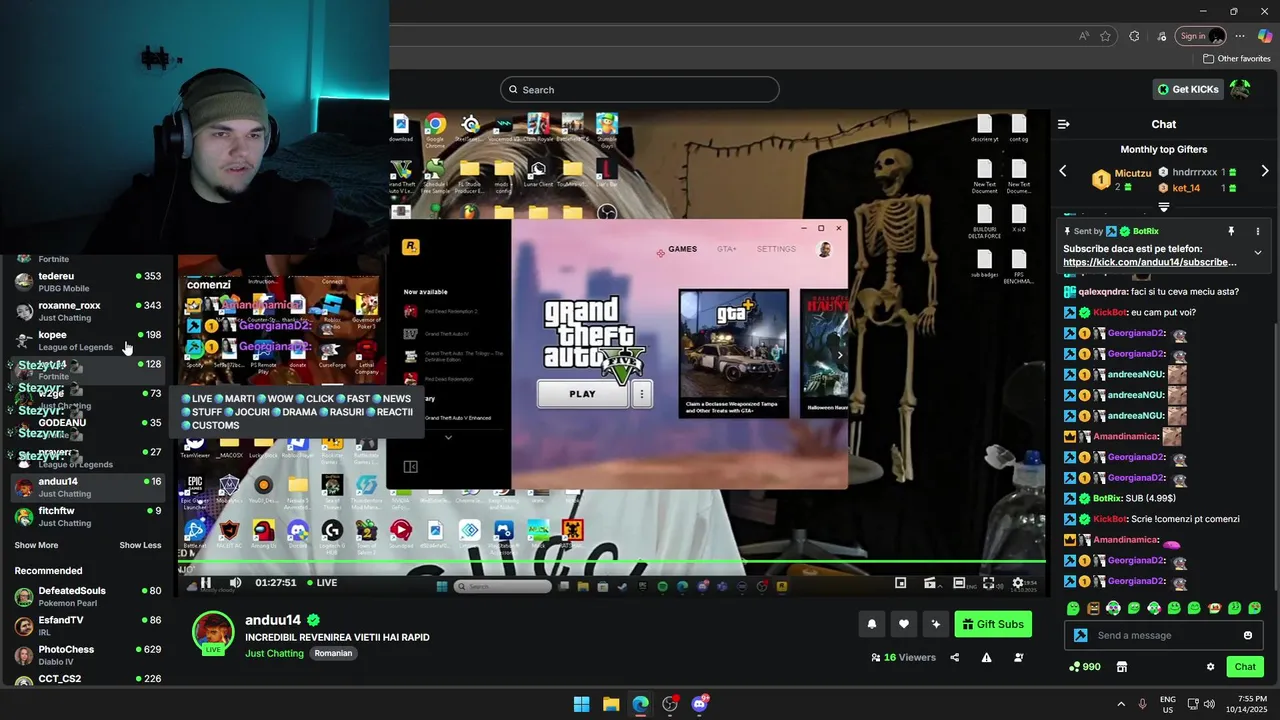Click the microphone icon in system tray
1280x720 pixels.
(x=1143, y=704)
